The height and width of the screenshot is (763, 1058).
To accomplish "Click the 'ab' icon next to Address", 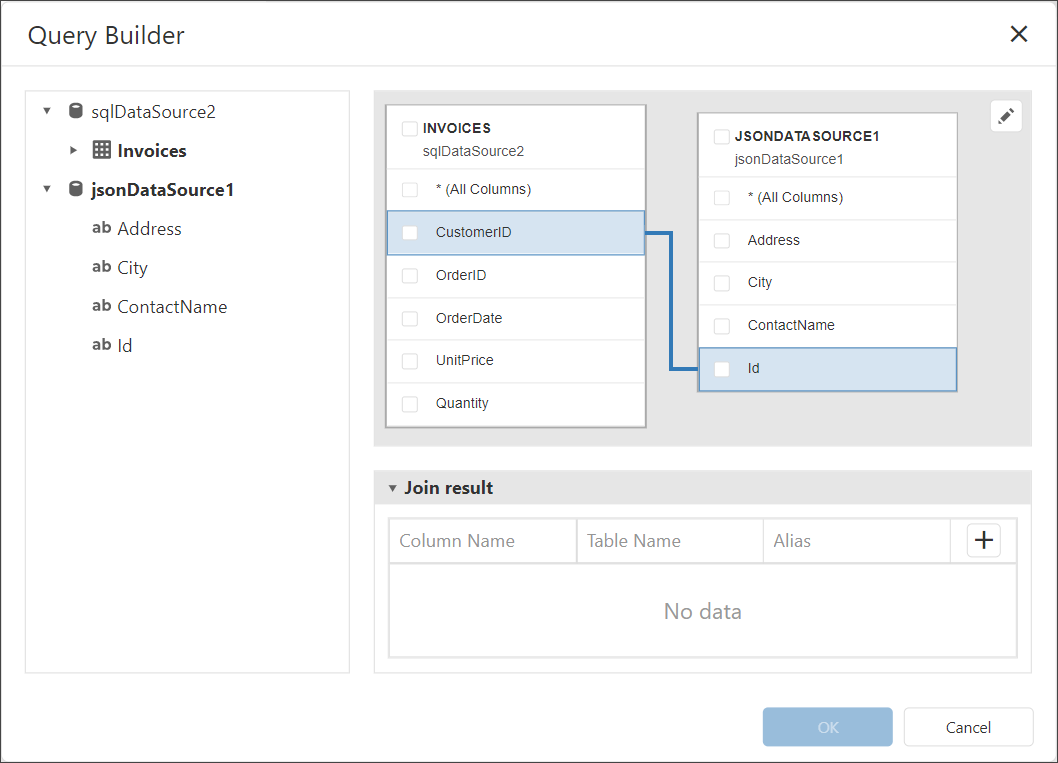I will [101, 229].
